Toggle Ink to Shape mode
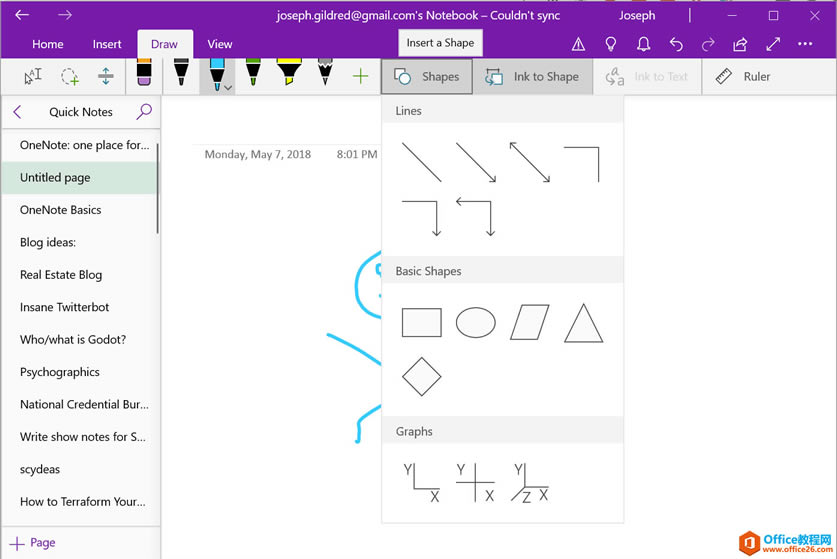 coord(532,77)
